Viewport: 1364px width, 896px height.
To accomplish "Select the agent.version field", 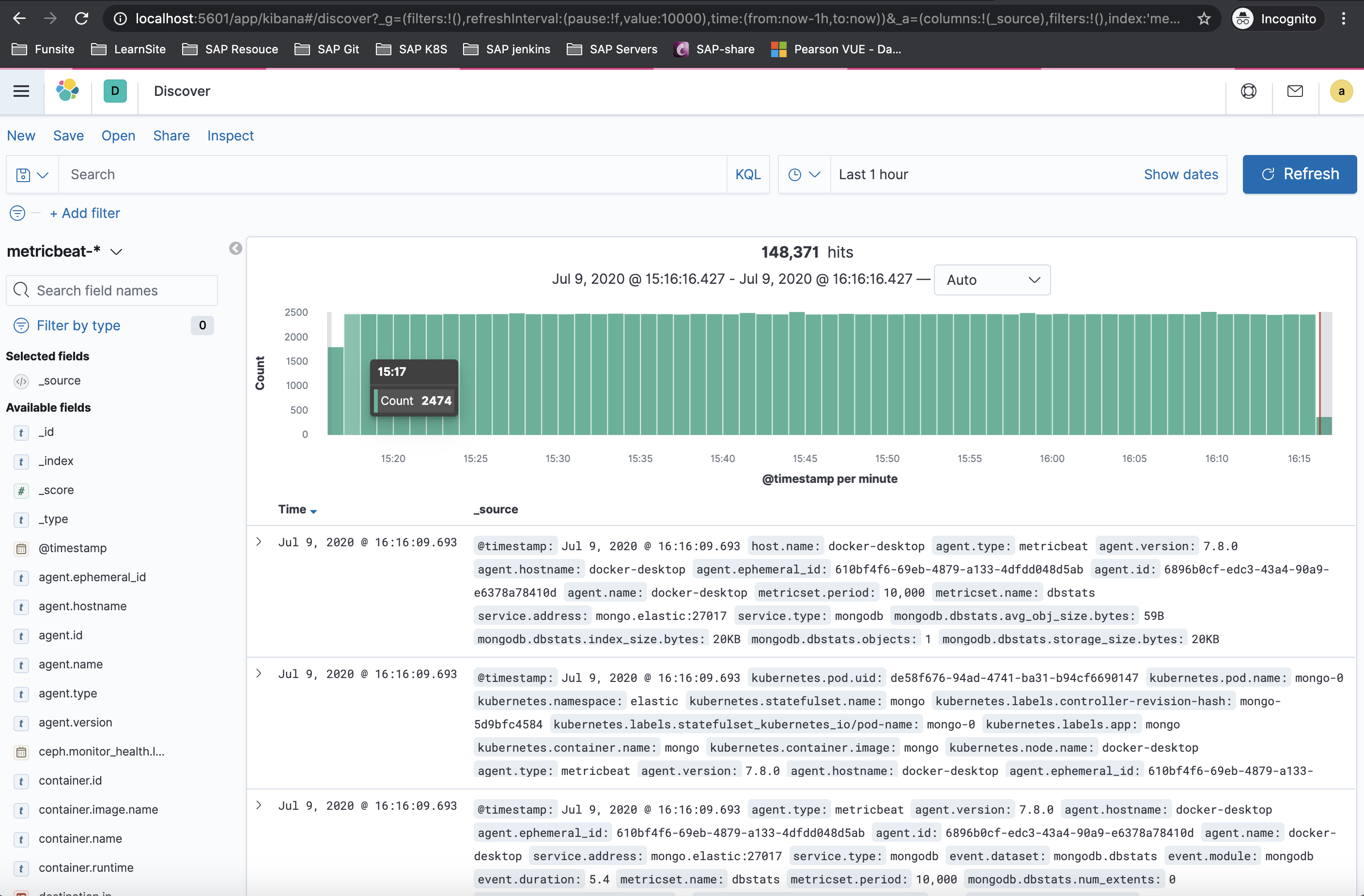I will [75, 723].
